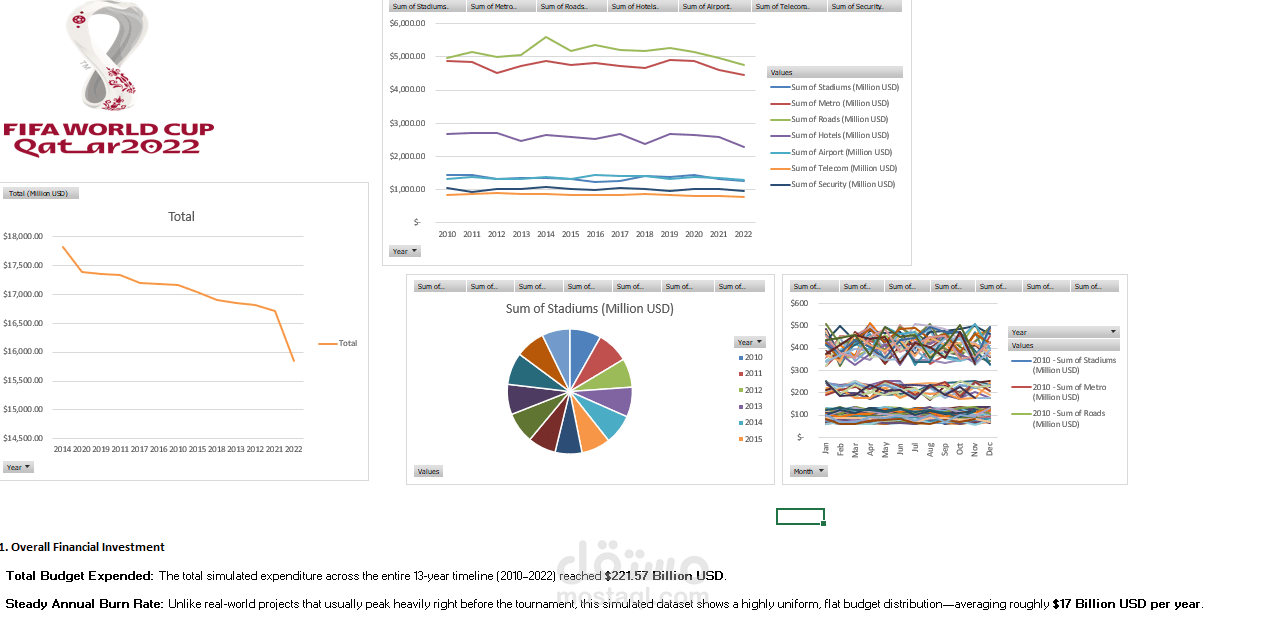Image resolution: width=1267 pixels, height=622 pixels.
Task: Click the $3,000.00 axis label in the yearly chart
Action: (x=407, y=123)
